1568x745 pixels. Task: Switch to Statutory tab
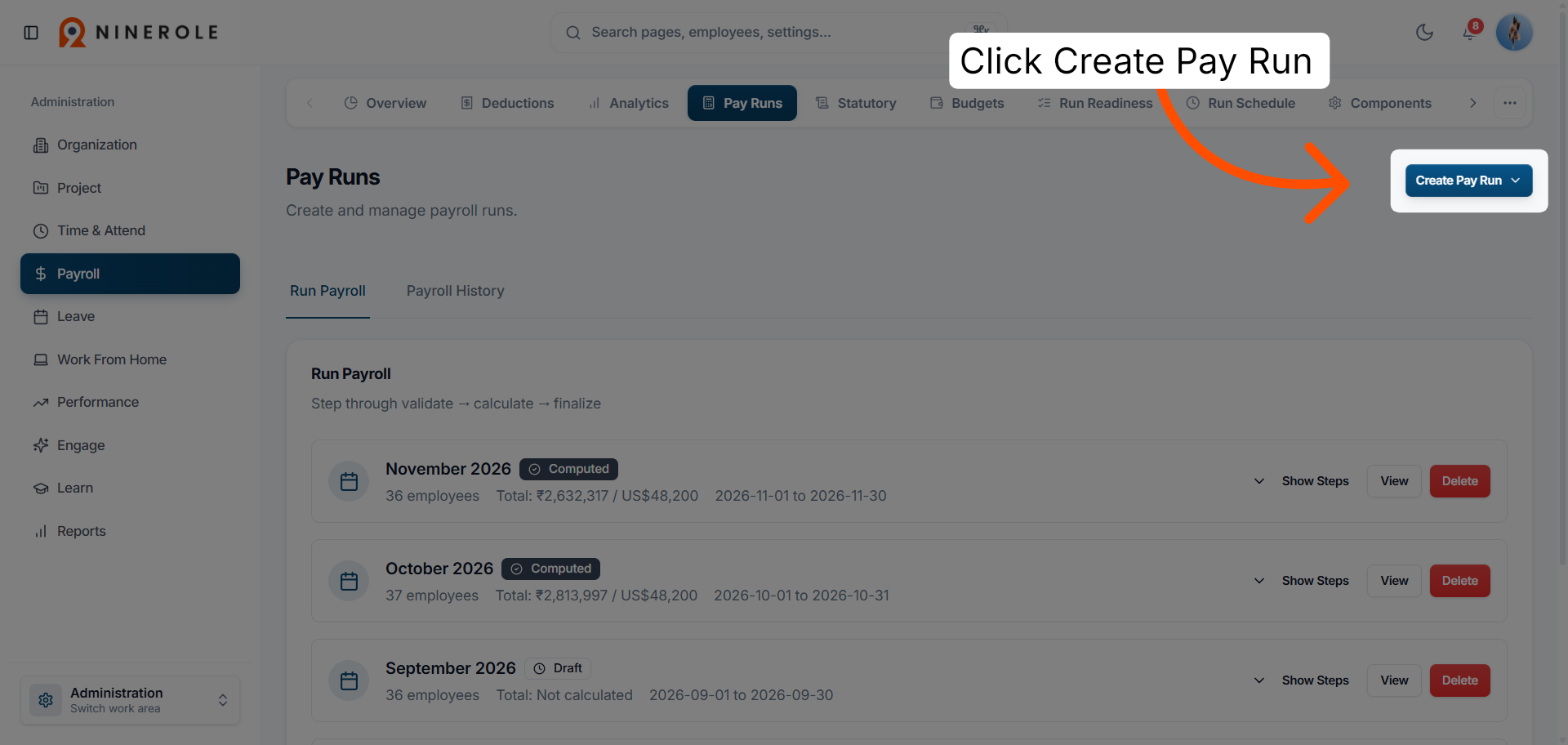click(856, 103)
